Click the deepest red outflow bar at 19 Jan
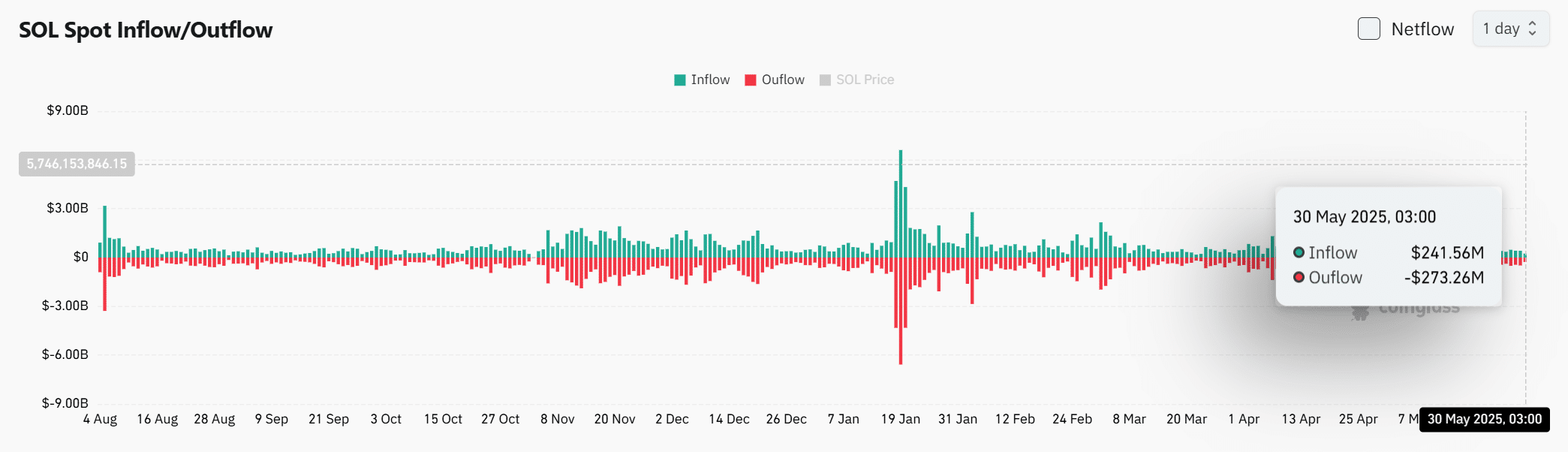Screen dimensions: 1568x452 pos(901,312)
